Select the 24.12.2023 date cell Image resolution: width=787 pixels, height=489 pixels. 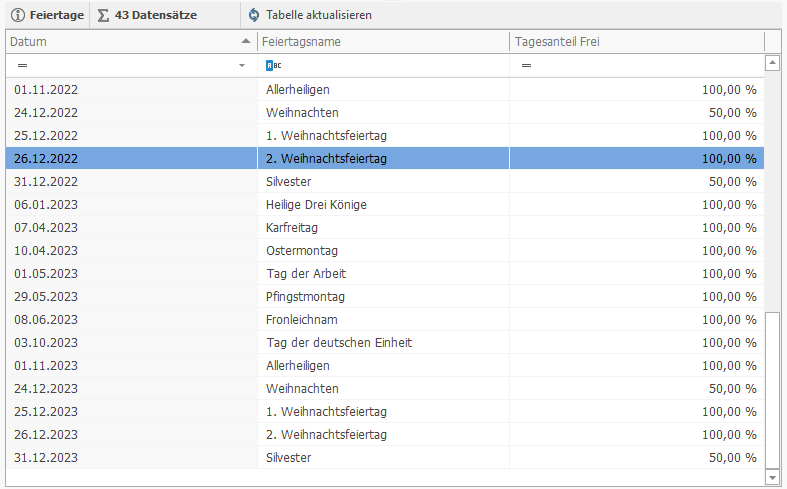[132, 389]
